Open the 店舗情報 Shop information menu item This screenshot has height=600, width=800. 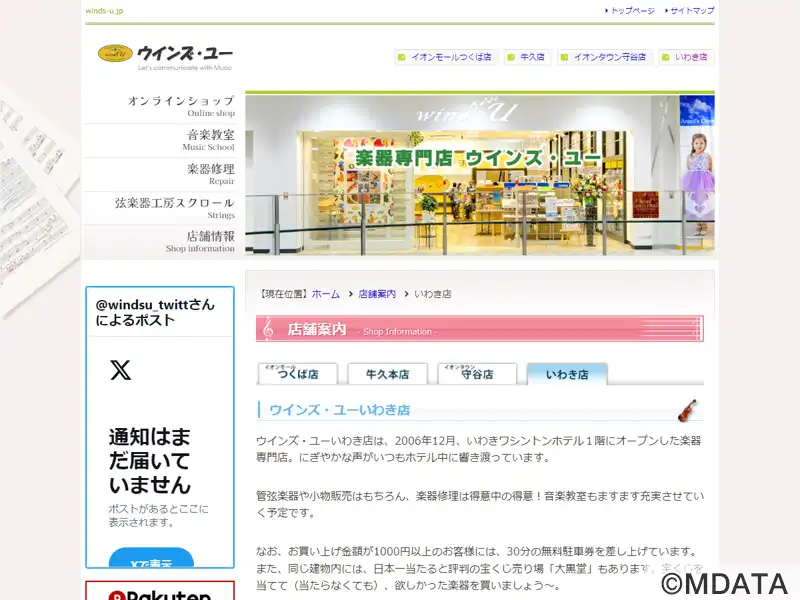click(x=160, y=242)
